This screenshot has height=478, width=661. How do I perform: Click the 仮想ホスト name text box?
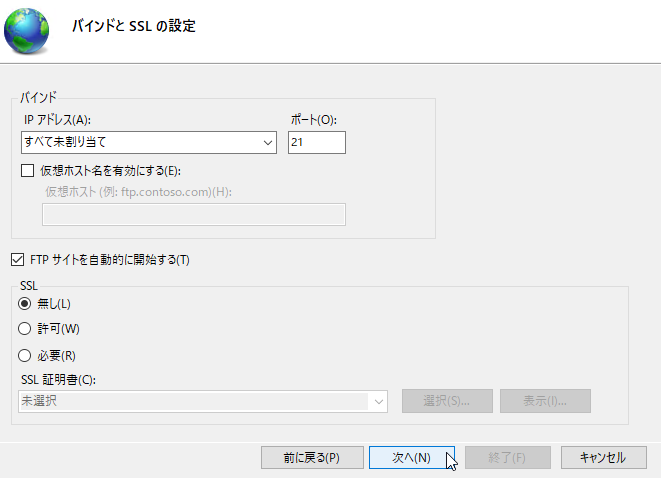pos(194,215)
